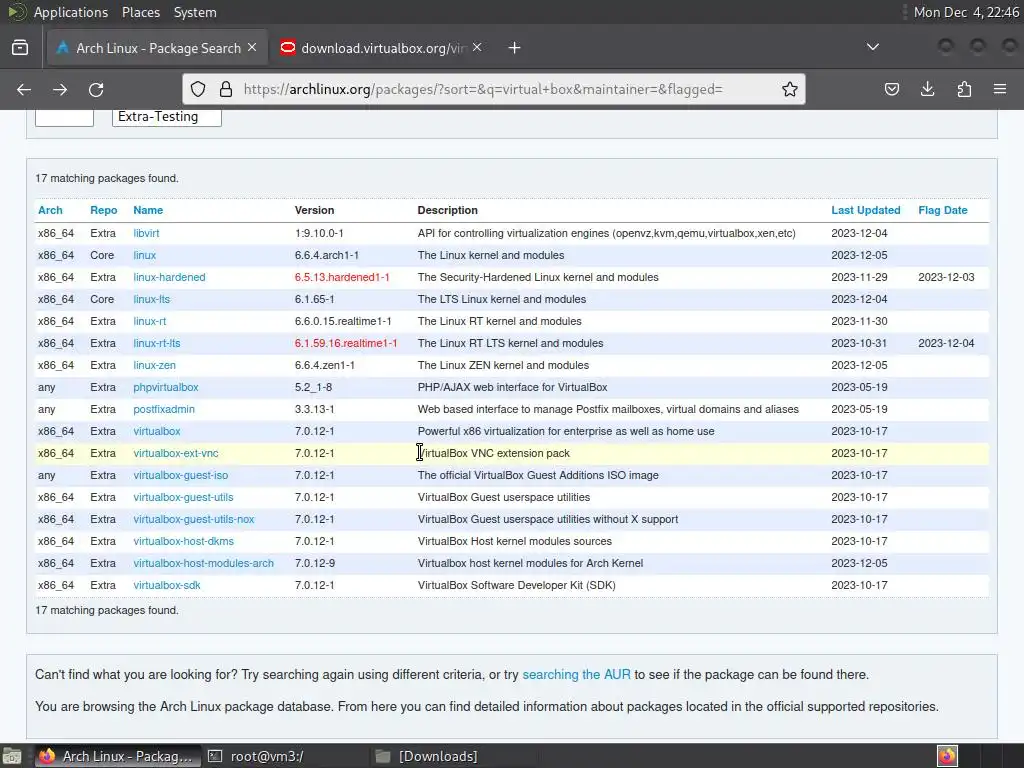
Task: Open virtualbox-guest-iso package page
Action: coord(181,475)
